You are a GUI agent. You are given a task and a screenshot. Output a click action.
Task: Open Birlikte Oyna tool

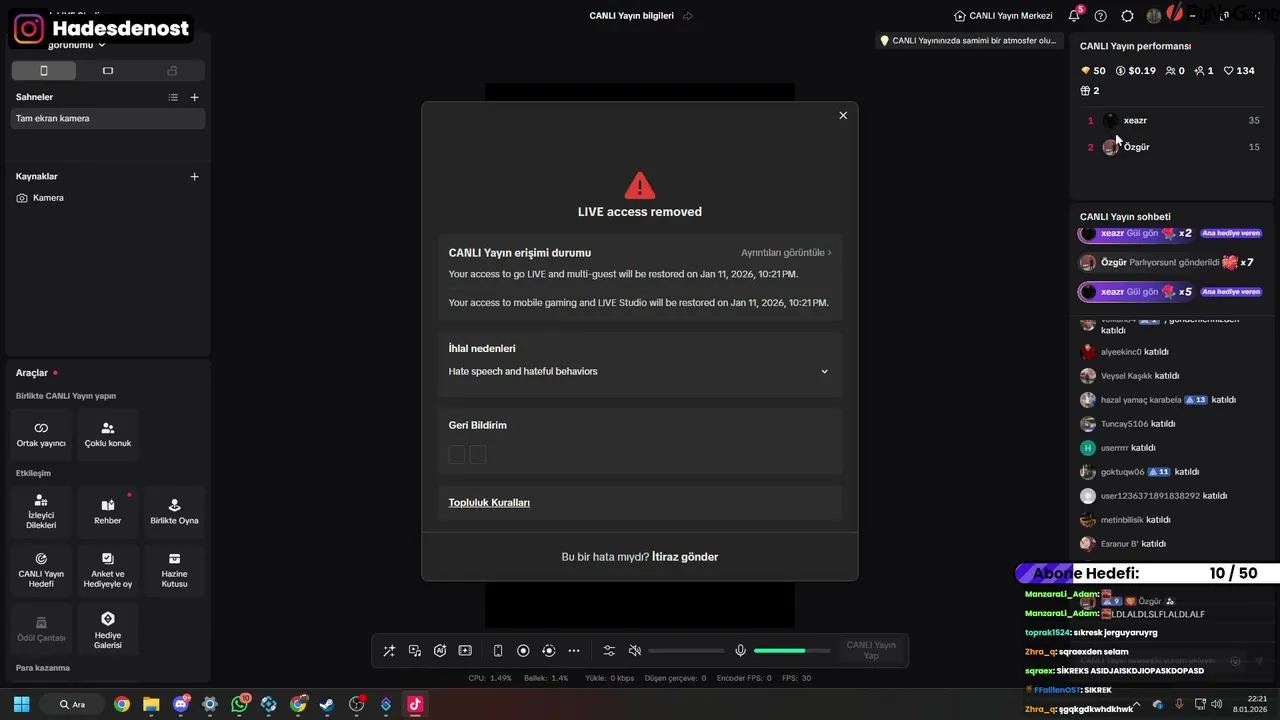click(174, 512)
